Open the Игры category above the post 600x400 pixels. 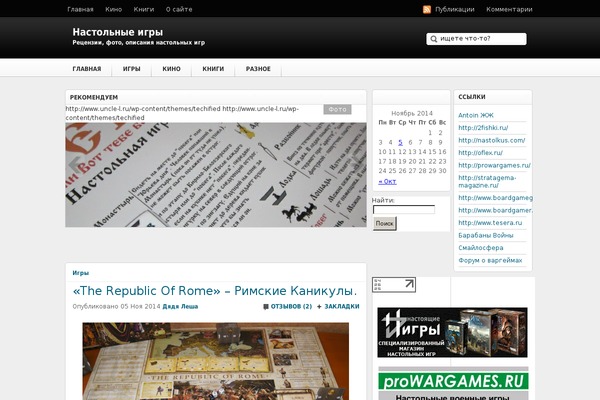(x=80, y=273)
